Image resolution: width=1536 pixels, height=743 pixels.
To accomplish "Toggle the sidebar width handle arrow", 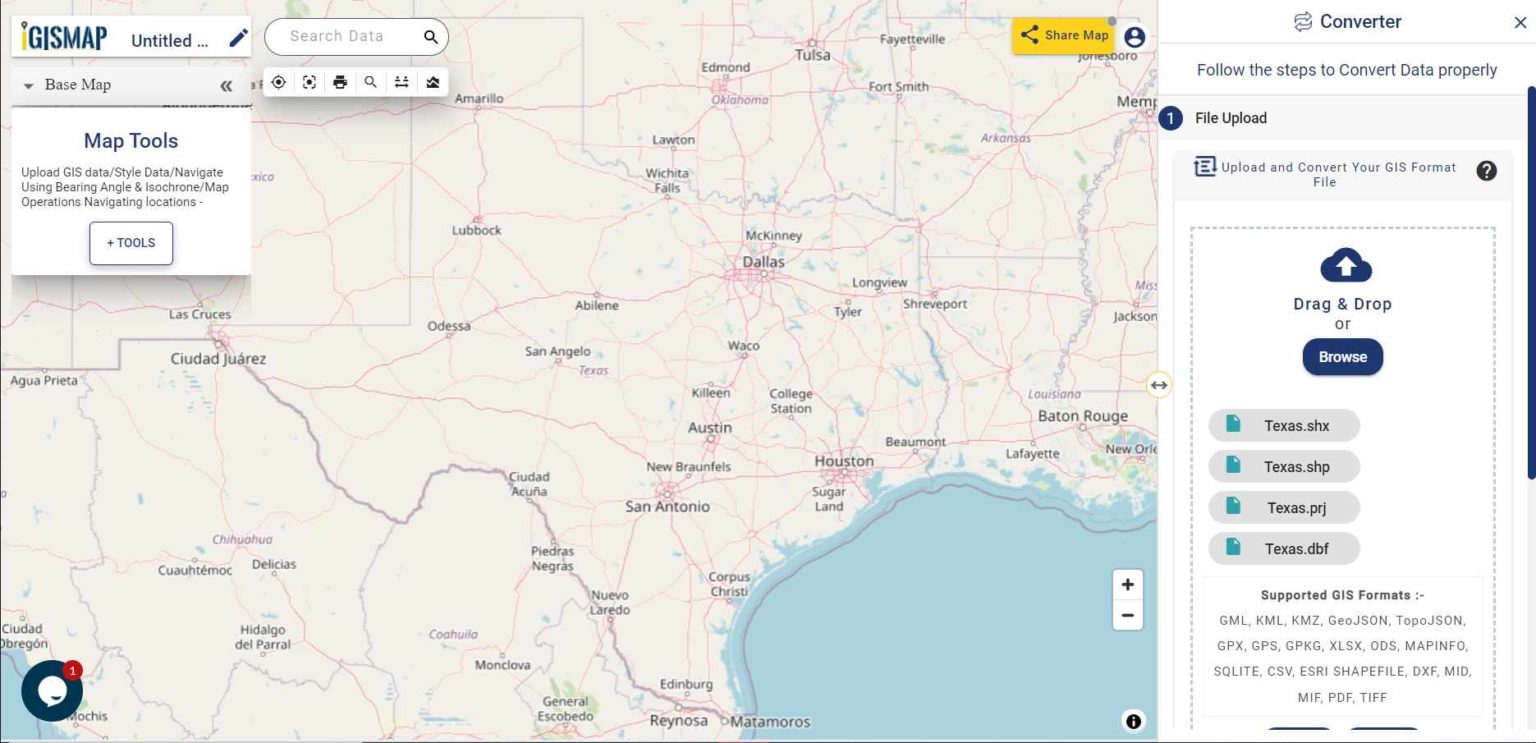I will [x=1158, y=385].
